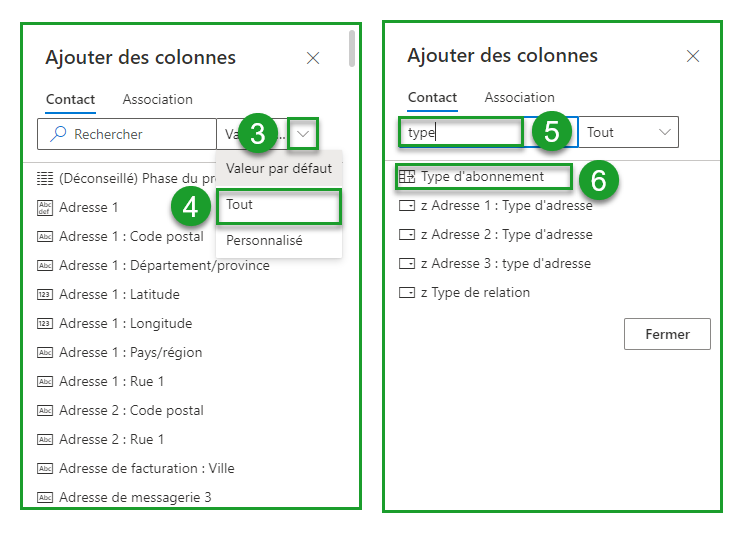743x533 pixels.
Task: Expand the filter dropdown chevron in left panel
Action: coord(304,134)
